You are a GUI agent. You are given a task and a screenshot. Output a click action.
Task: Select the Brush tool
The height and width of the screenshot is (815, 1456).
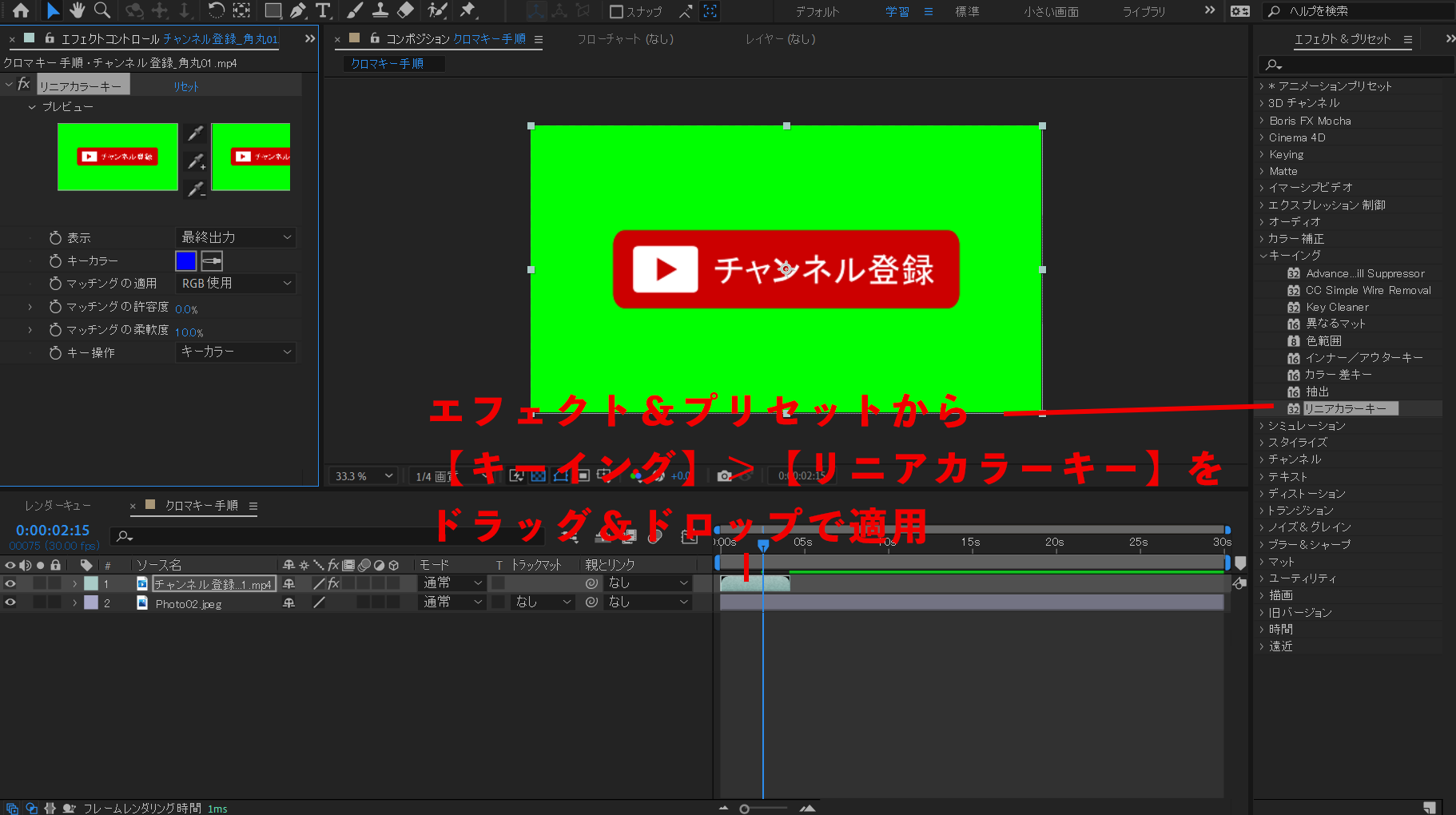355,10
